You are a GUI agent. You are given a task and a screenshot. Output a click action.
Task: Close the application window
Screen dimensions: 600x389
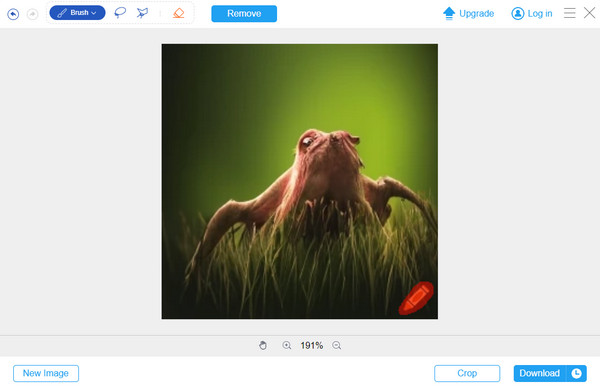pyautogui.click(x=589, y=13)
